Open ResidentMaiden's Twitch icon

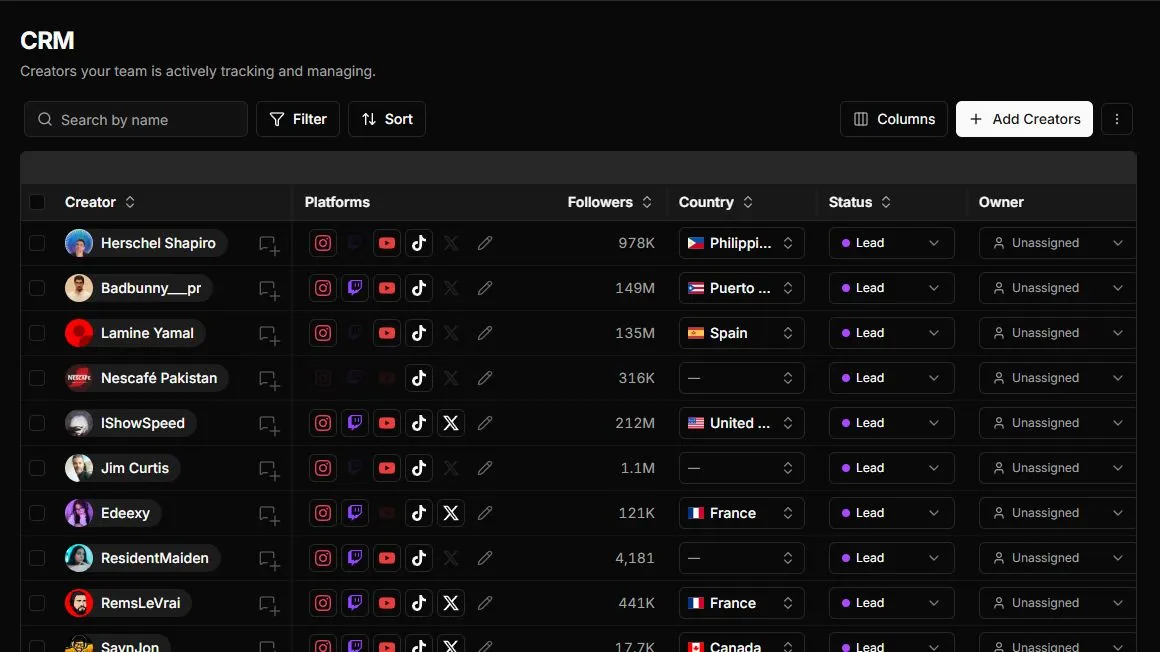[x=355, y=558]
